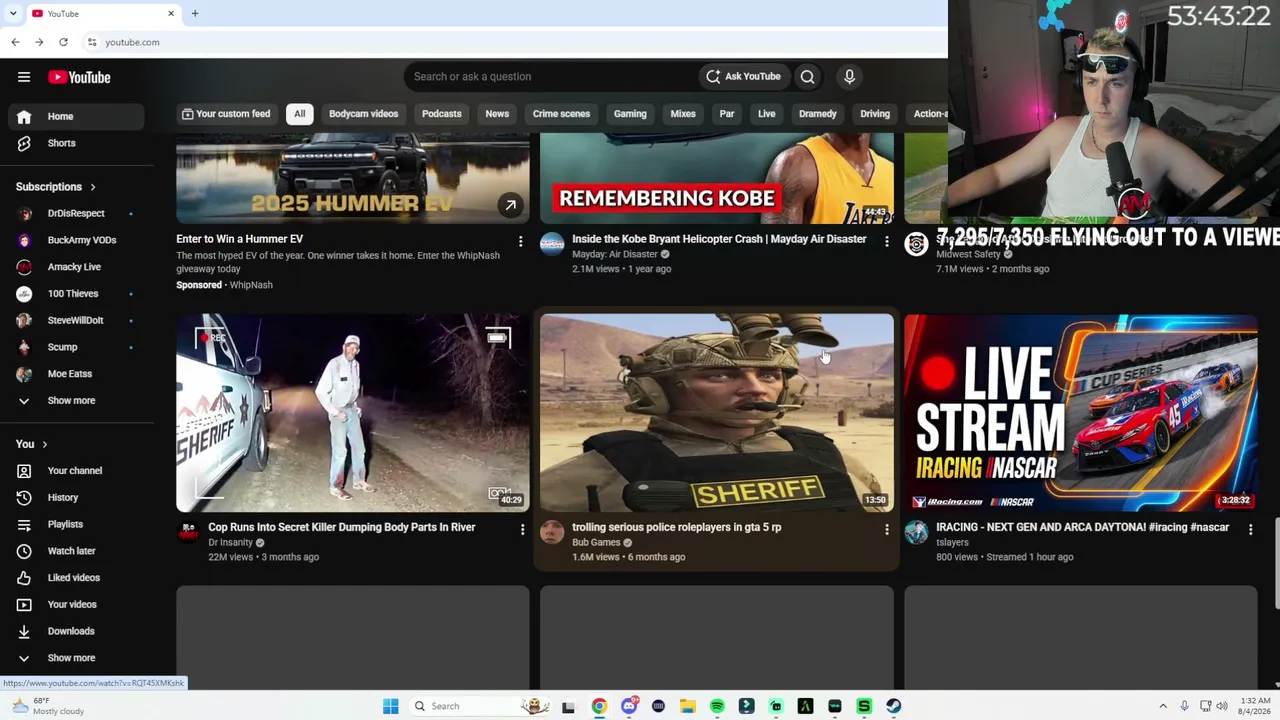Open File Explorer from the taskbar

coord(688,706)
